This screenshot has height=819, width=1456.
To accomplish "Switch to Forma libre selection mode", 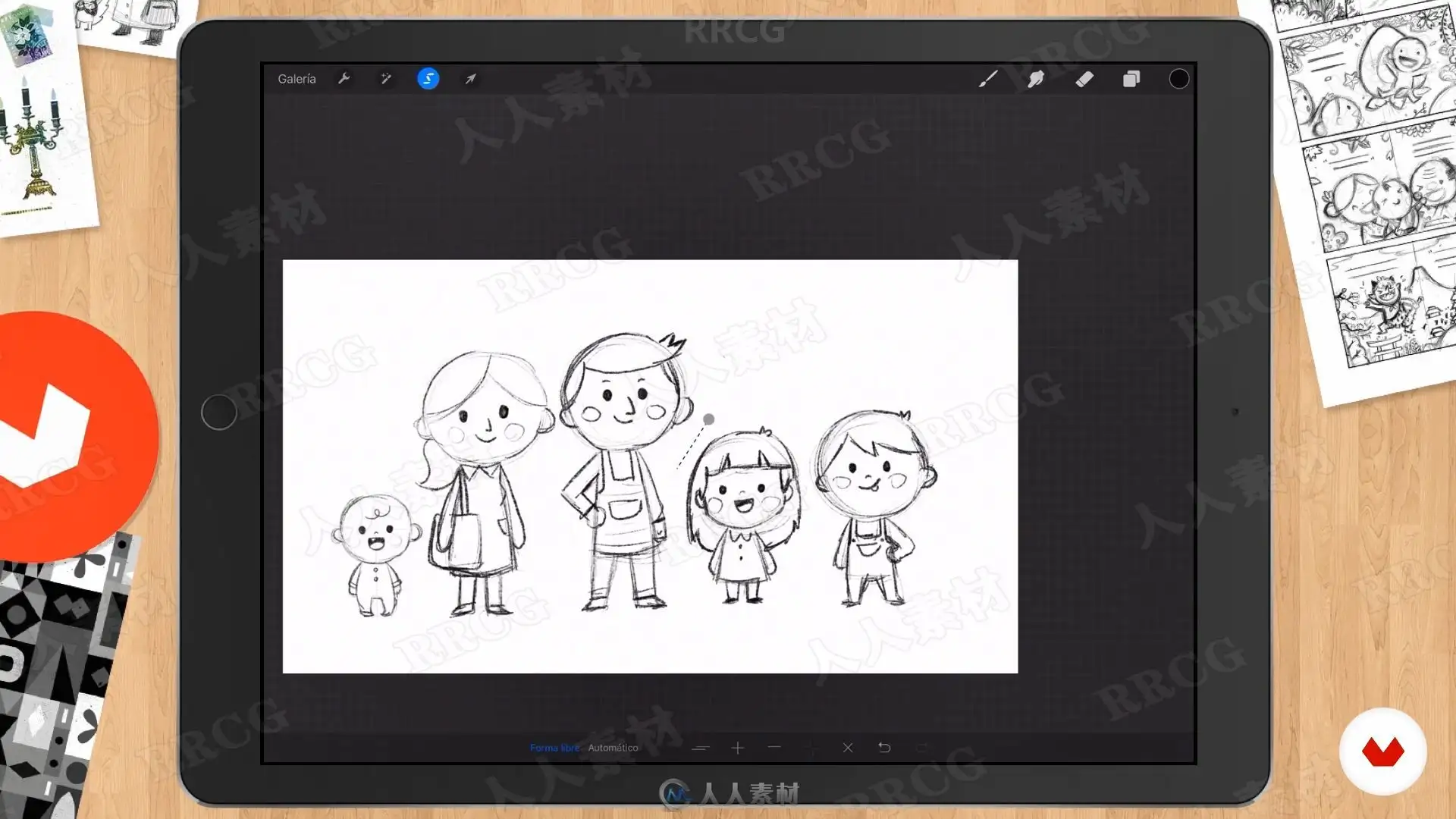I will tap(554, 748).
